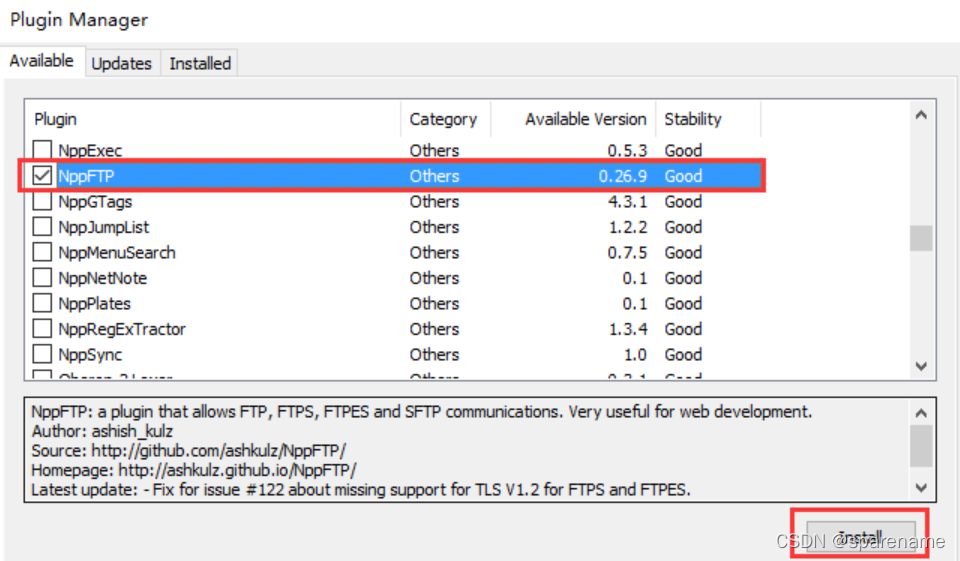
Task: Open the Updates tab
Action: point(121,63)
